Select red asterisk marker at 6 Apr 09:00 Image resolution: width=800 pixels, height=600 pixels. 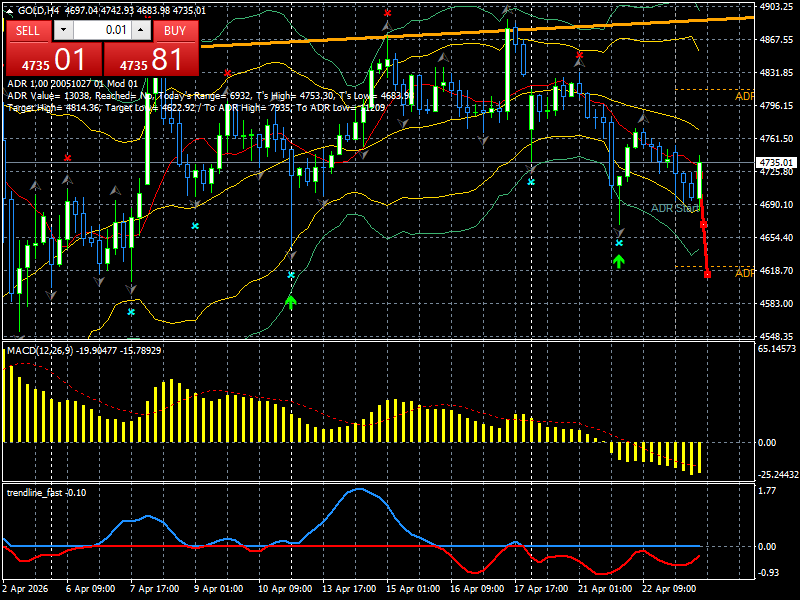[x=68, y=158]
